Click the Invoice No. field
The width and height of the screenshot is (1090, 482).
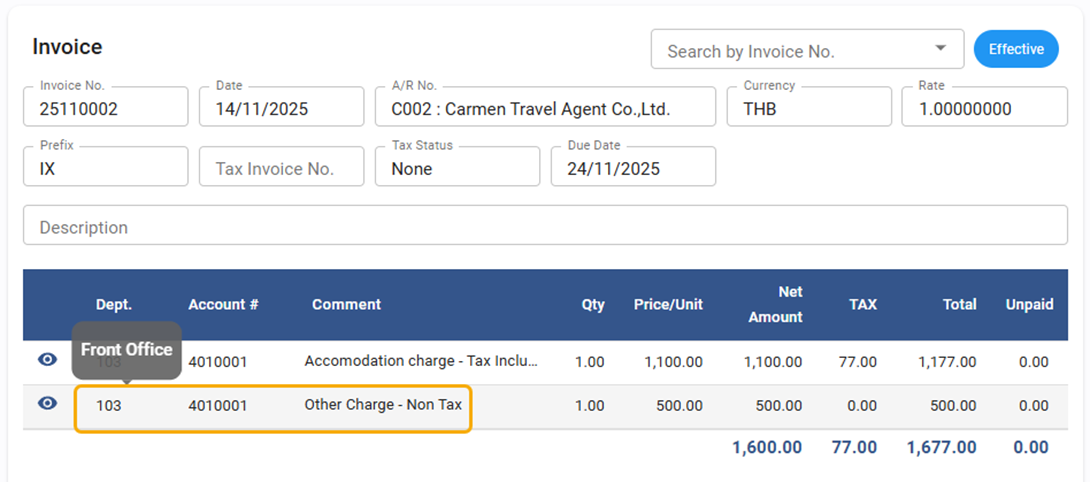[105, 108]
